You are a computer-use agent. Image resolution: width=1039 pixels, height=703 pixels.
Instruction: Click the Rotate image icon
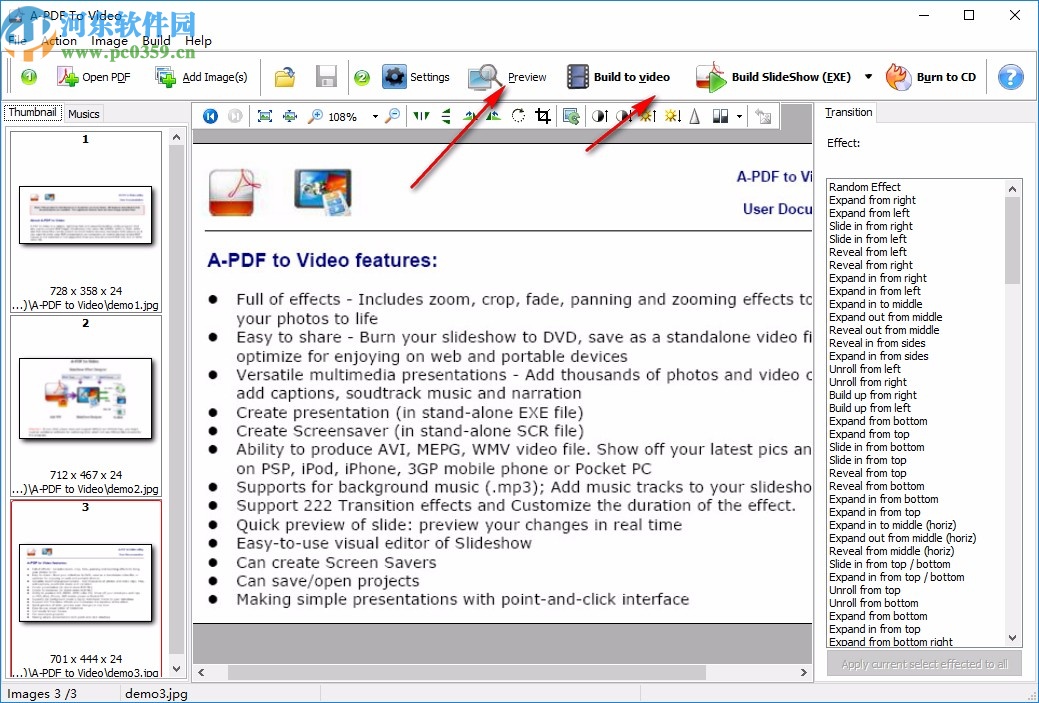517,116
